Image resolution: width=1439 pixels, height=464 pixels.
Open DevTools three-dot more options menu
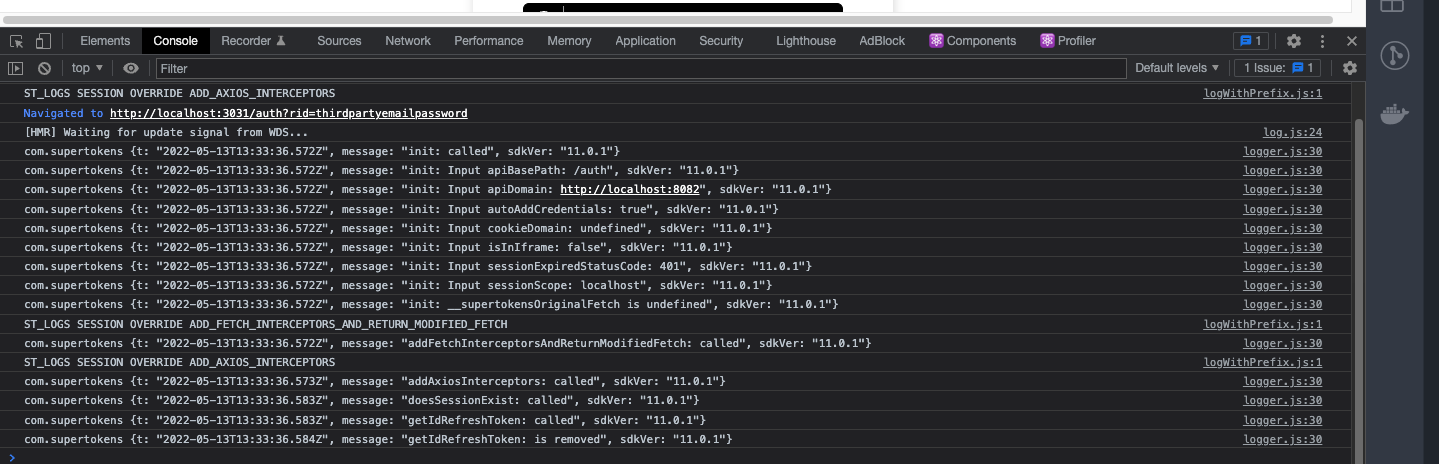click(1323, 41)
